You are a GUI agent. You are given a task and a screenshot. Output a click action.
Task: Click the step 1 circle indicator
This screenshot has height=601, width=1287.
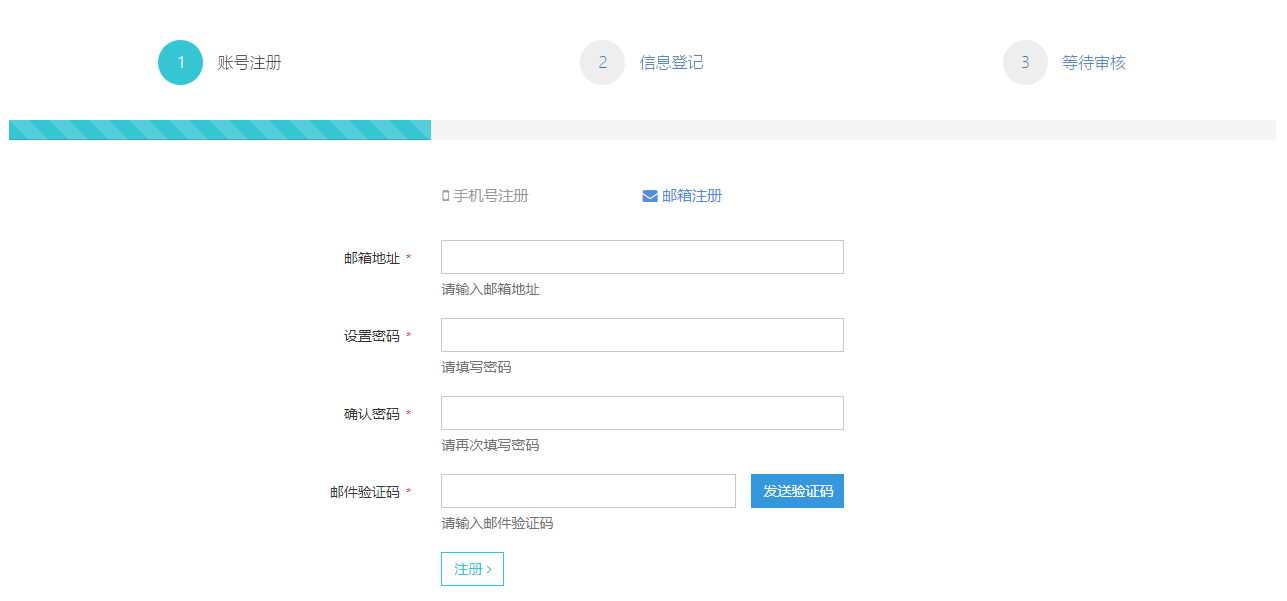(180, 63)
